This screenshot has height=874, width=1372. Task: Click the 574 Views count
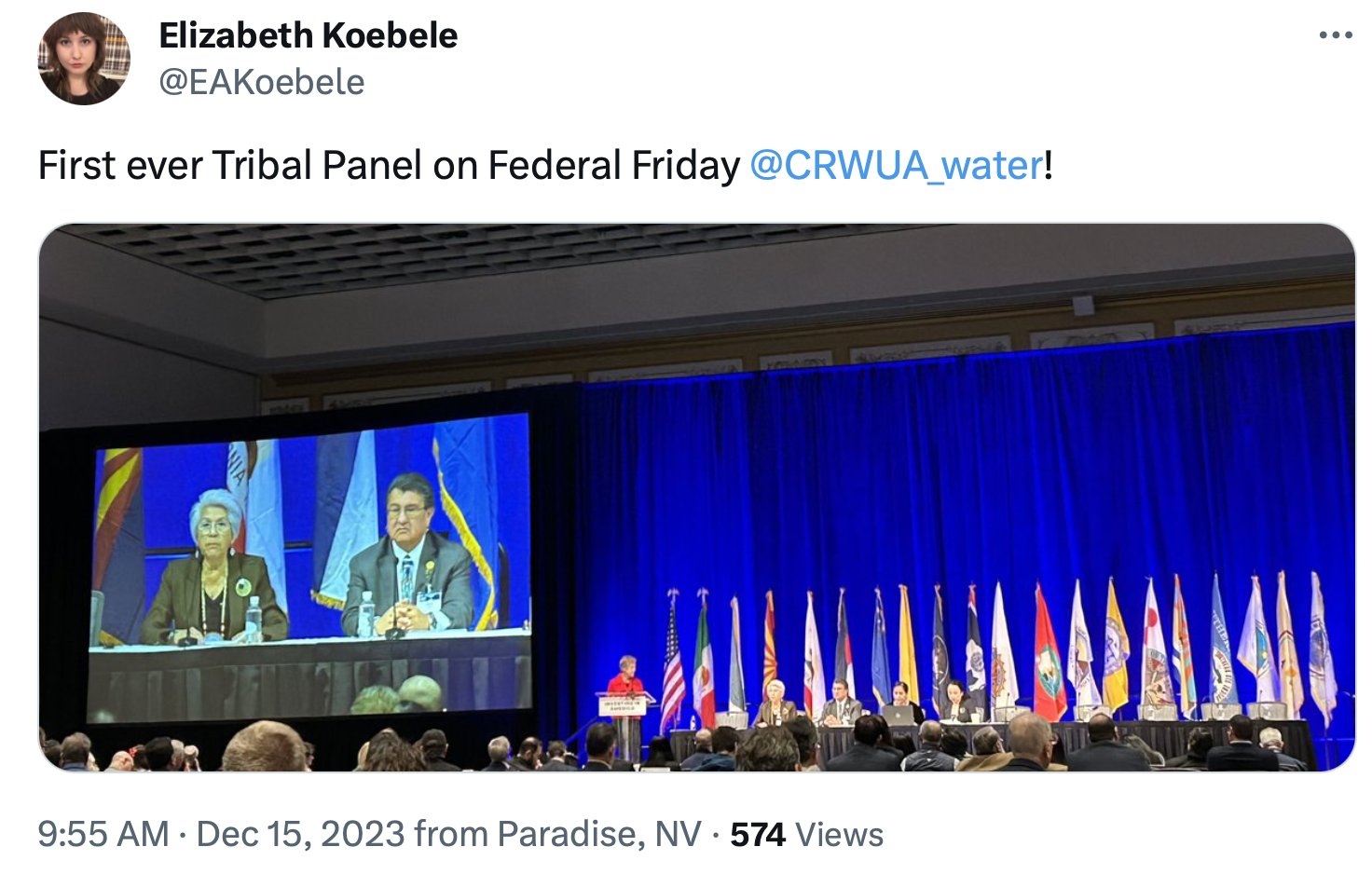coord(806,834)
